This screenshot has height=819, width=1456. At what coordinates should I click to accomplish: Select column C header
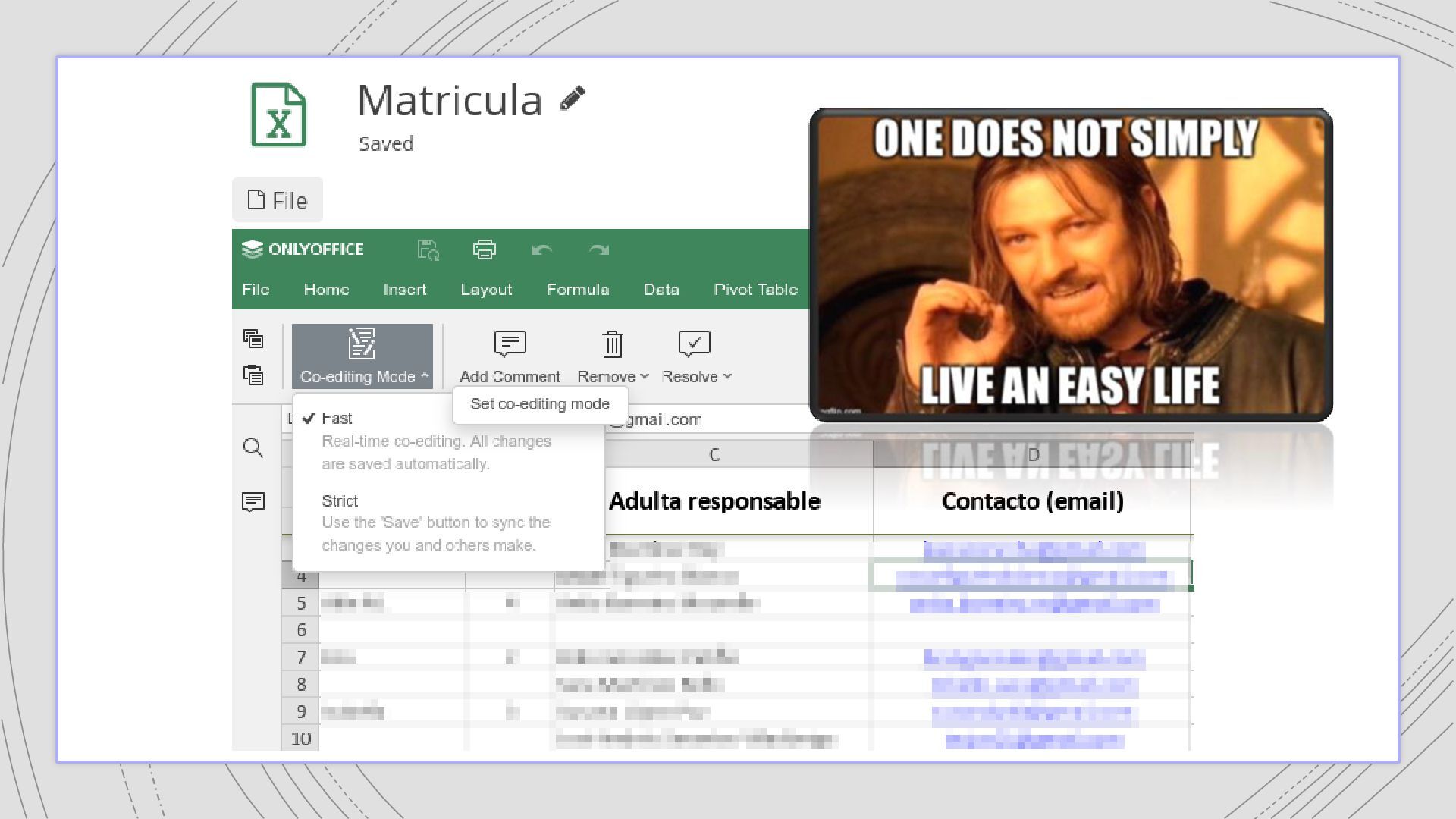click(714, 454)
